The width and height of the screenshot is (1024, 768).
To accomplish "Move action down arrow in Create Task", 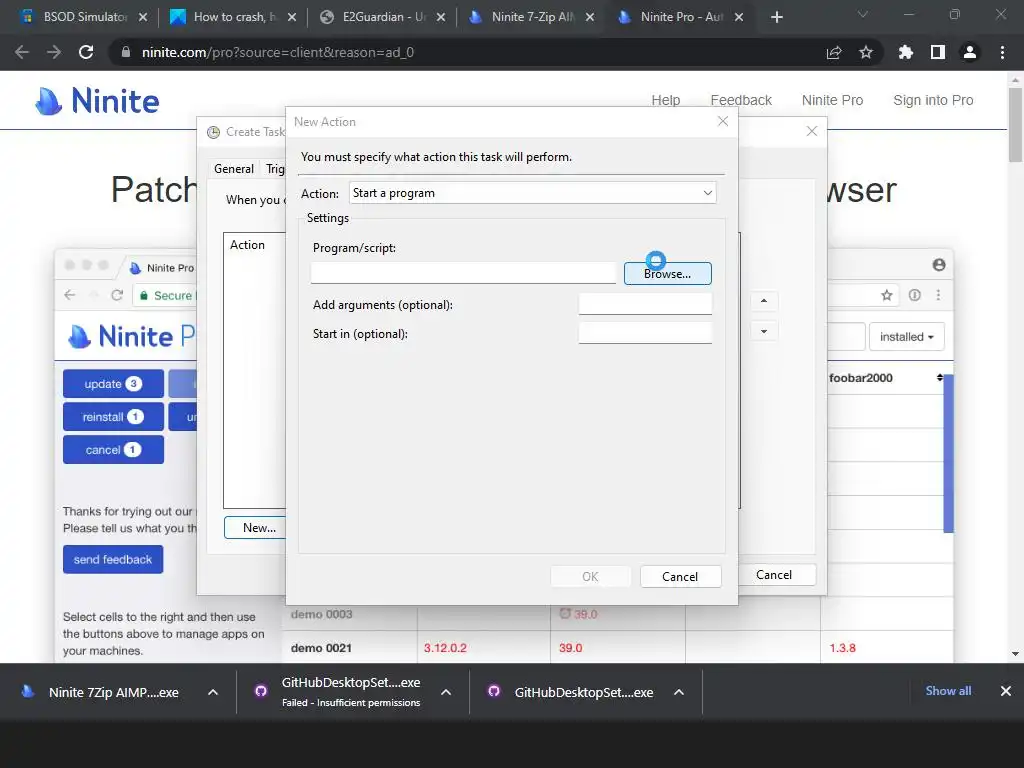I will tap(763, 332).
